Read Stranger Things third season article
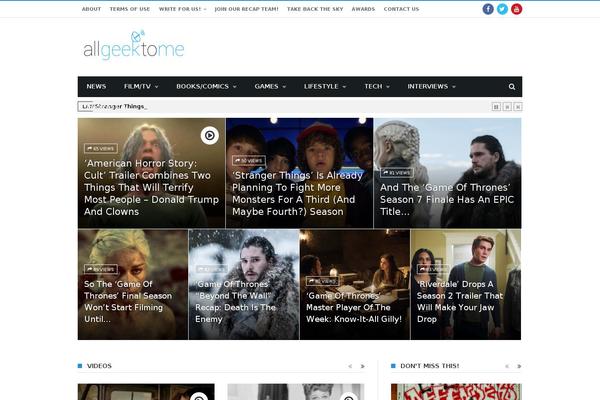 [297, 193]
